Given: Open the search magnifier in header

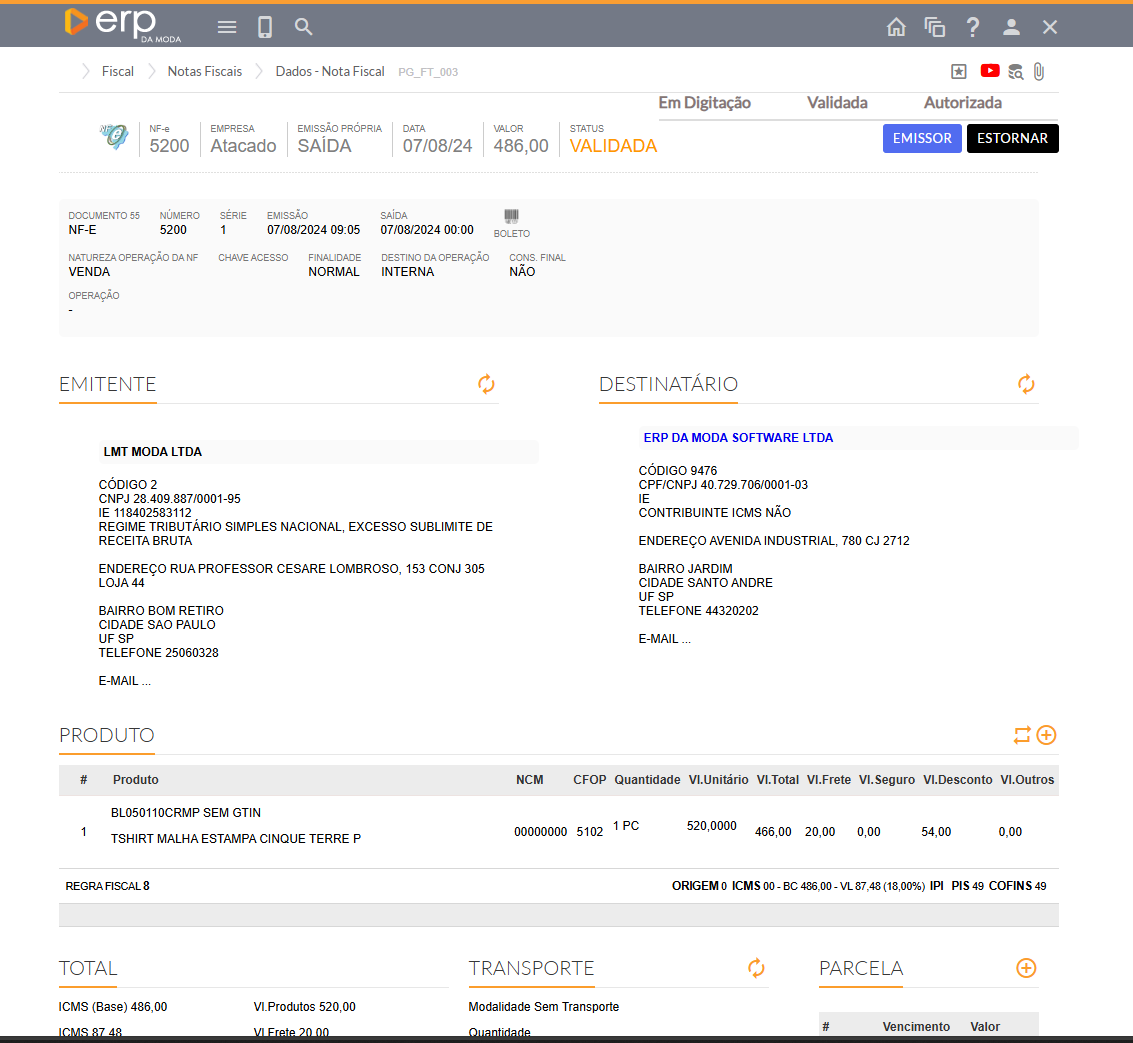Looking at the screenshot, I should point(304,27).
